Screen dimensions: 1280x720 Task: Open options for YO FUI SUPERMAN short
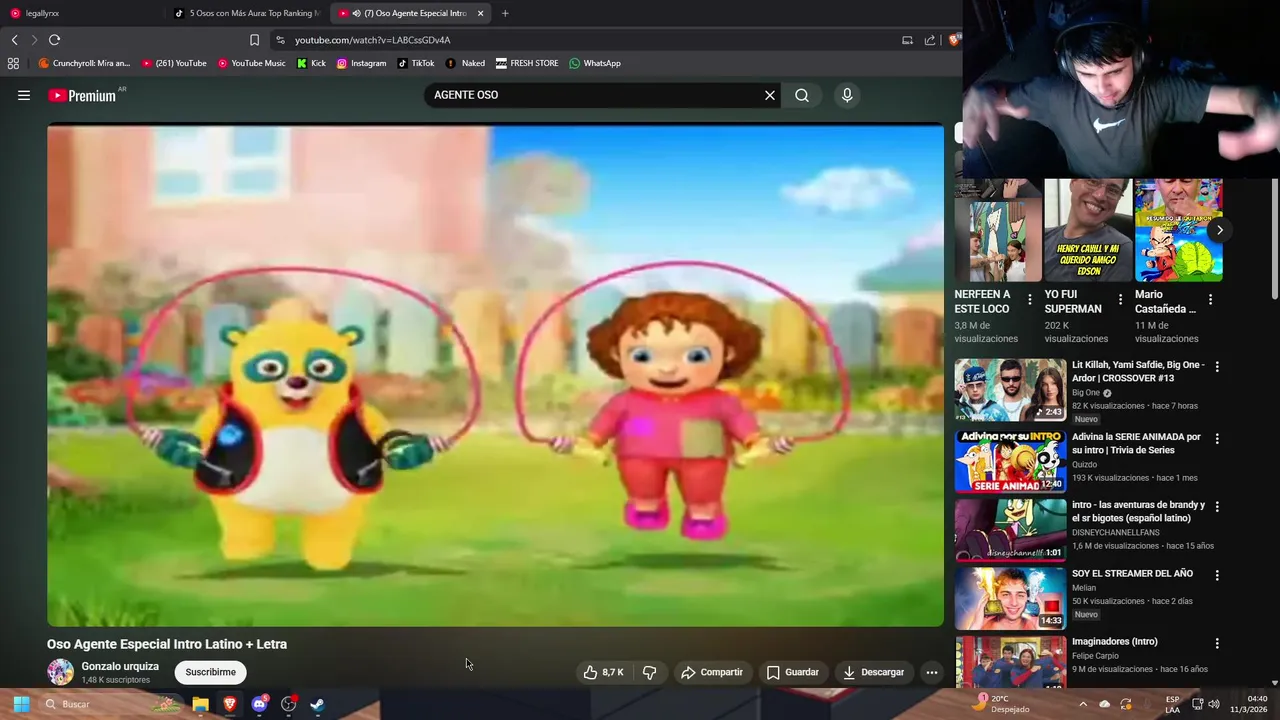click(x=1120, y=299)
